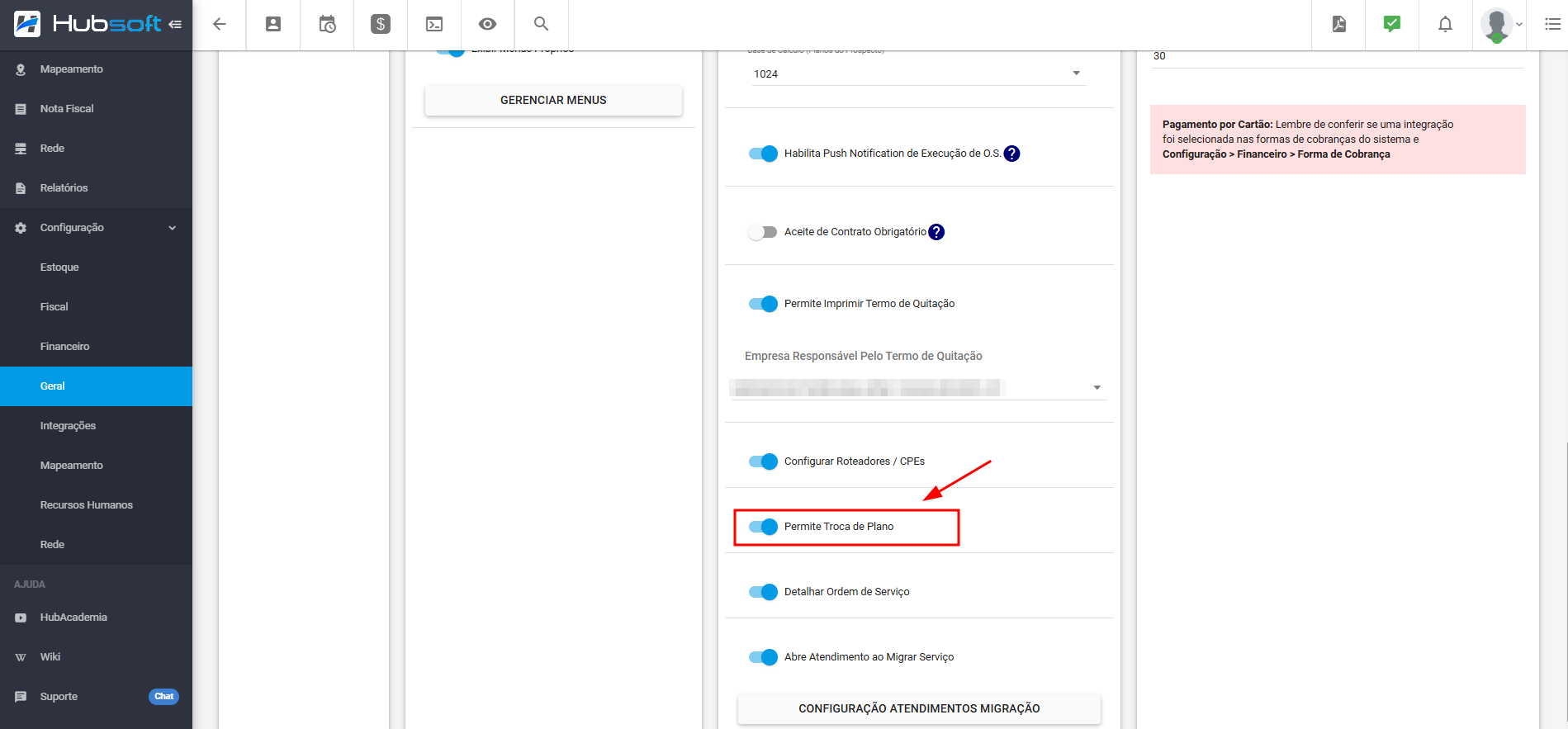Click the Configuração gear icon
This screenshot has width=1568, height=729.
[21, 228]
